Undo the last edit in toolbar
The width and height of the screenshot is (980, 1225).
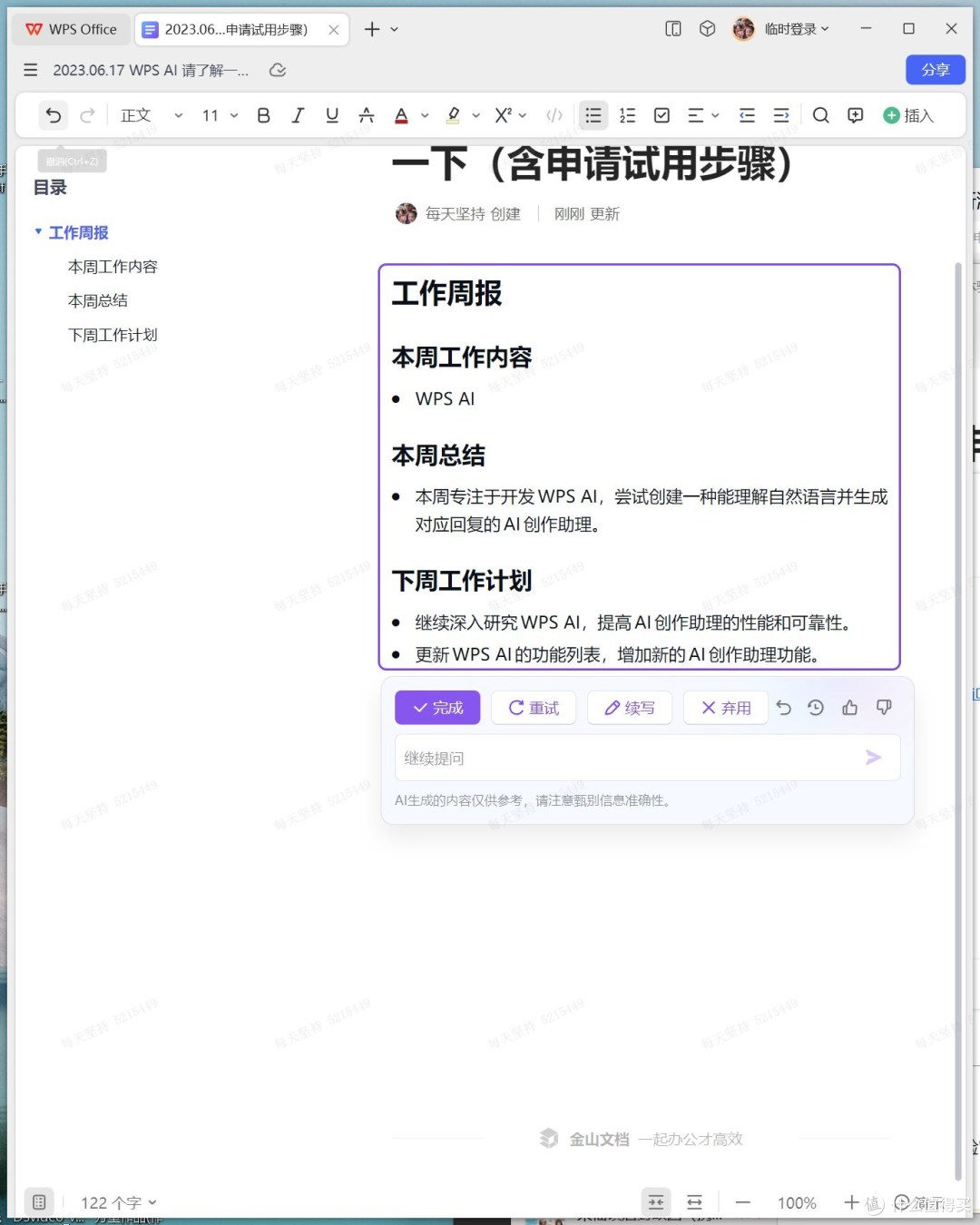click(54, 115)
